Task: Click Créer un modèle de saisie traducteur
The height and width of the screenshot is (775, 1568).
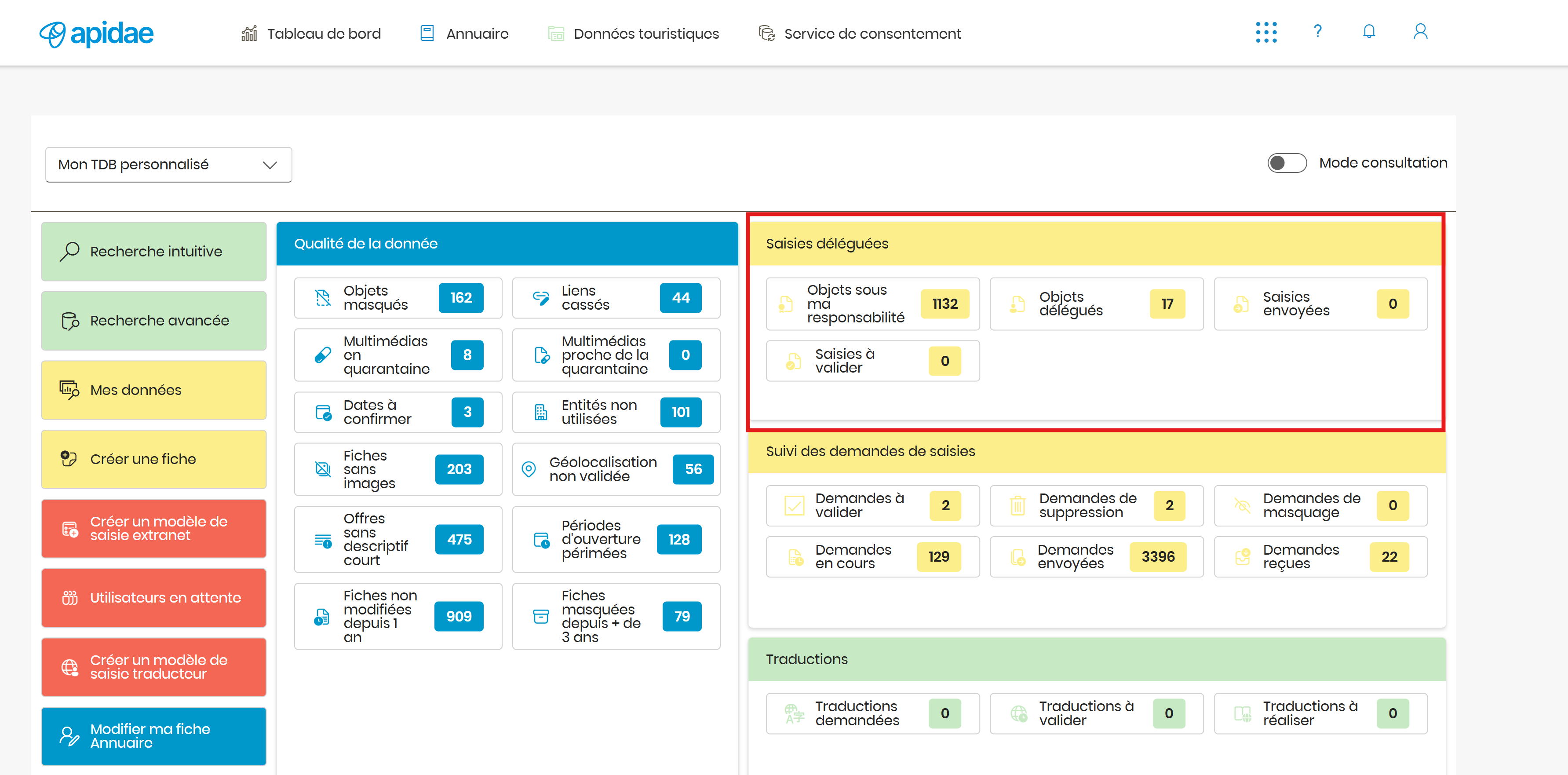Action: [x=154, y=667]
